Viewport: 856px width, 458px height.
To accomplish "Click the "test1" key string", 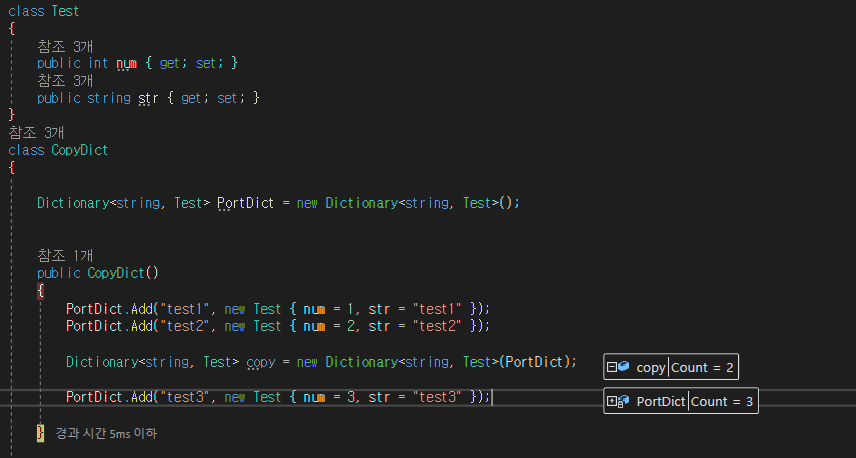I will (x=185, y=309).
